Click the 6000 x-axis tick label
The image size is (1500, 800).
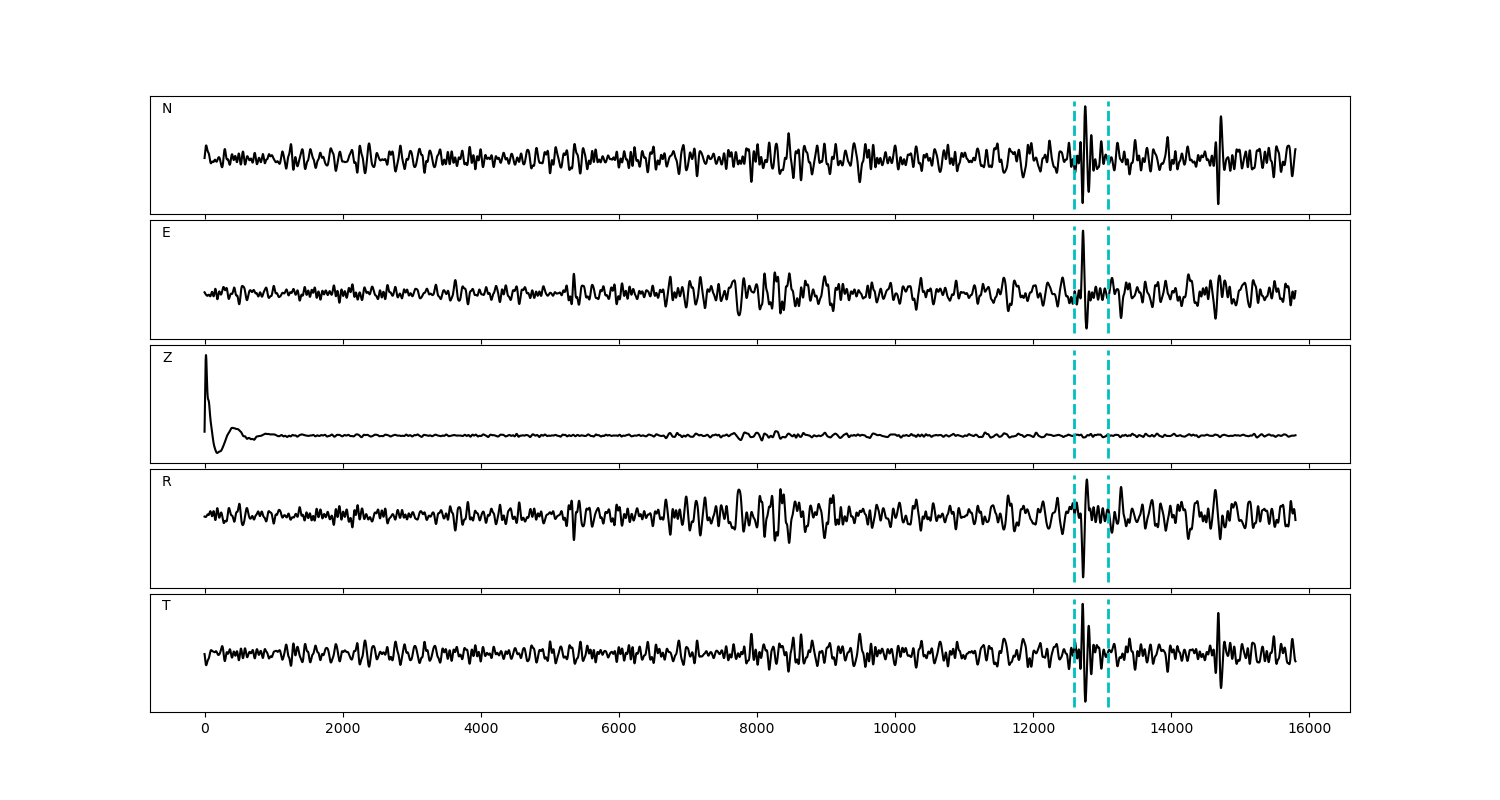[619, 729]
